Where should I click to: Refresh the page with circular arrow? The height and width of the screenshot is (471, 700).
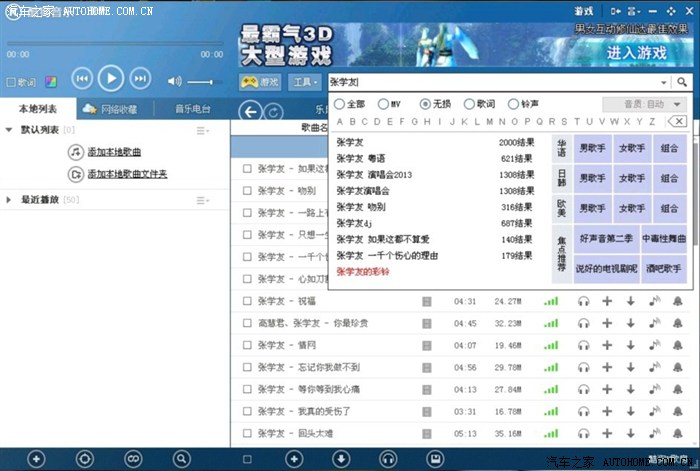[x=274, y=112]
